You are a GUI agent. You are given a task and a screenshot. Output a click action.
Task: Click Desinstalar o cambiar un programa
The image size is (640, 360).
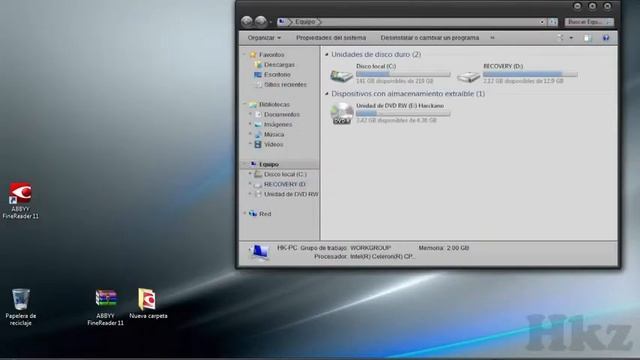430,38
